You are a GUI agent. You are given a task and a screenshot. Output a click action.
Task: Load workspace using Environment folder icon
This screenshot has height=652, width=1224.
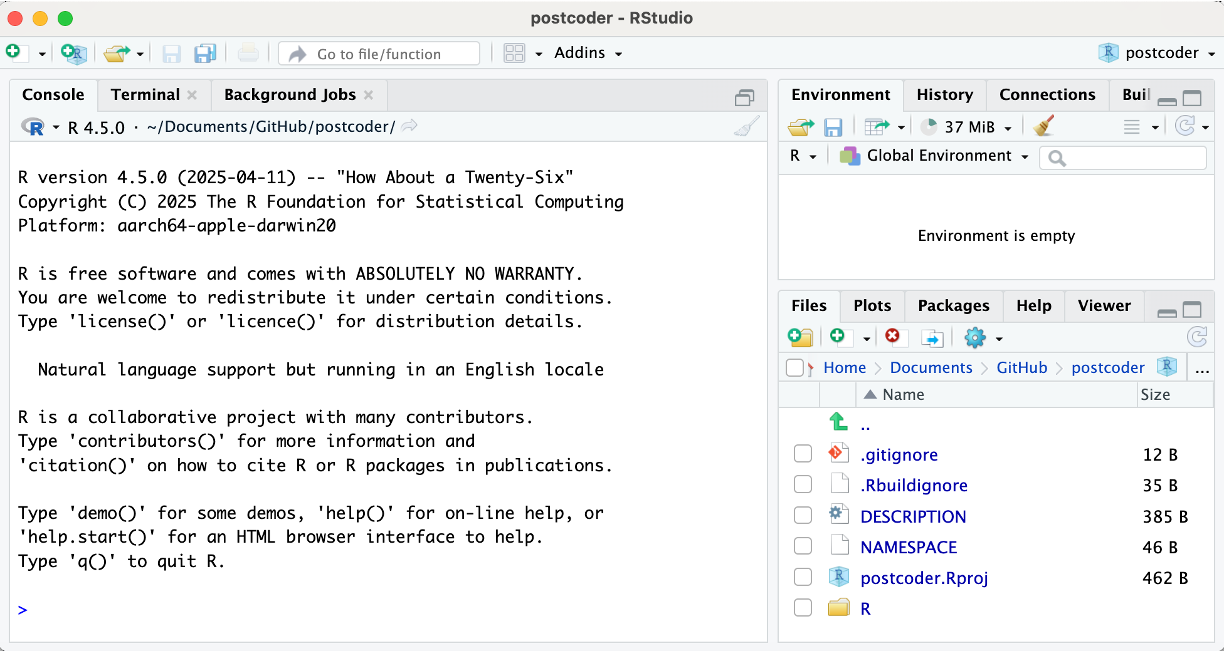click(801, 127)
